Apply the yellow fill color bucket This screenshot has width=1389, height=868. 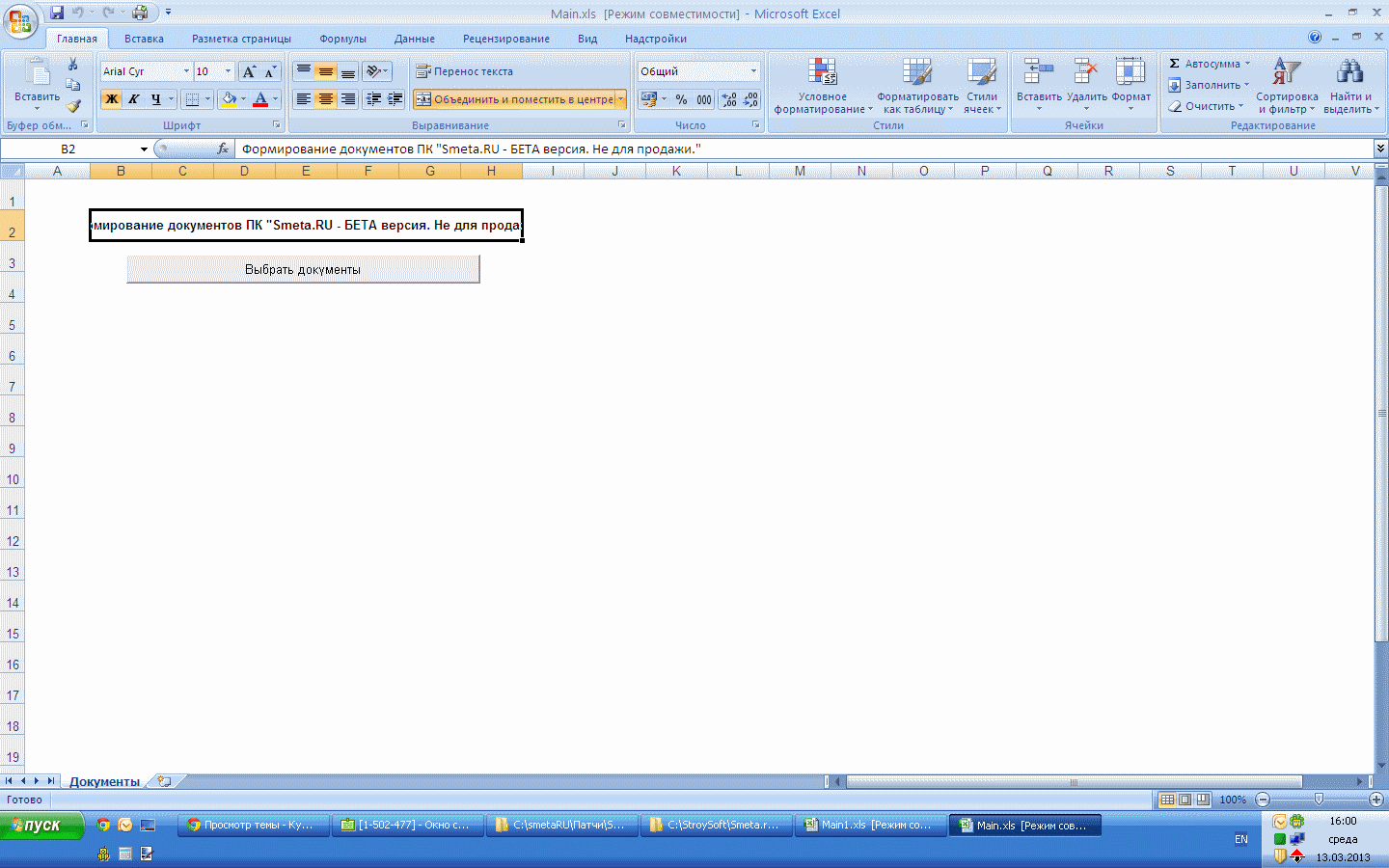coord(229,99)
